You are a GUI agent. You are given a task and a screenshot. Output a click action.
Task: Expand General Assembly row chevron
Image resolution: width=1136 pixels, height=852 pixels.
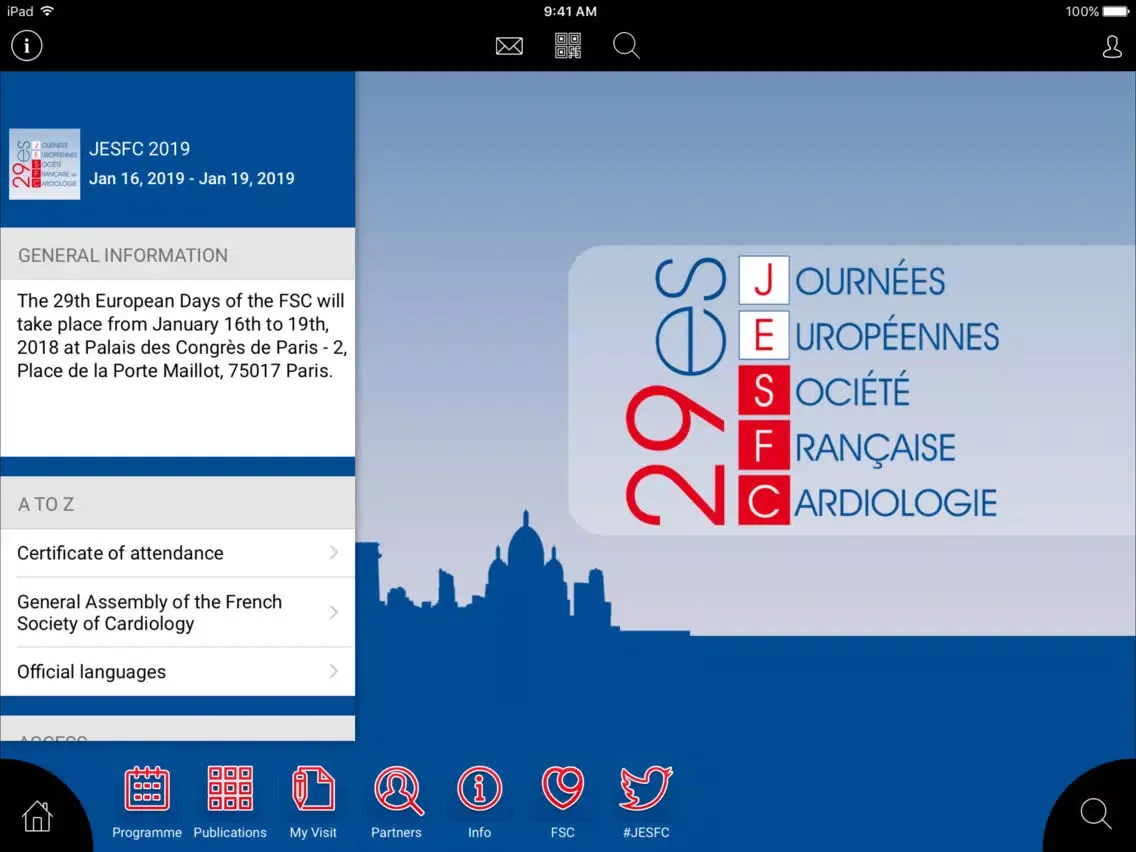(x=333, y=612)
